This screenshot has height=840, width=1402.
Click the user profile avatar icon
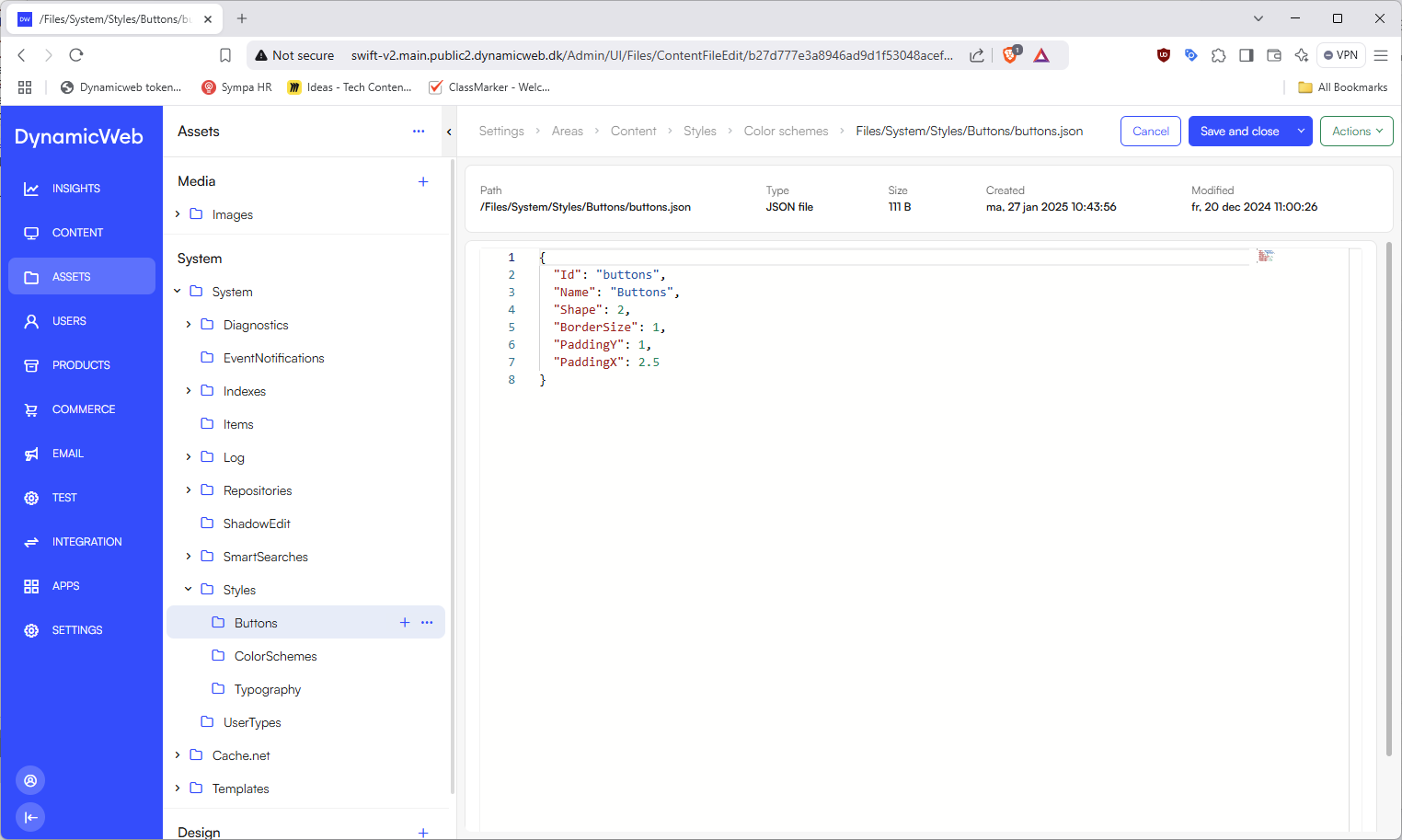(x=30, y=780)
